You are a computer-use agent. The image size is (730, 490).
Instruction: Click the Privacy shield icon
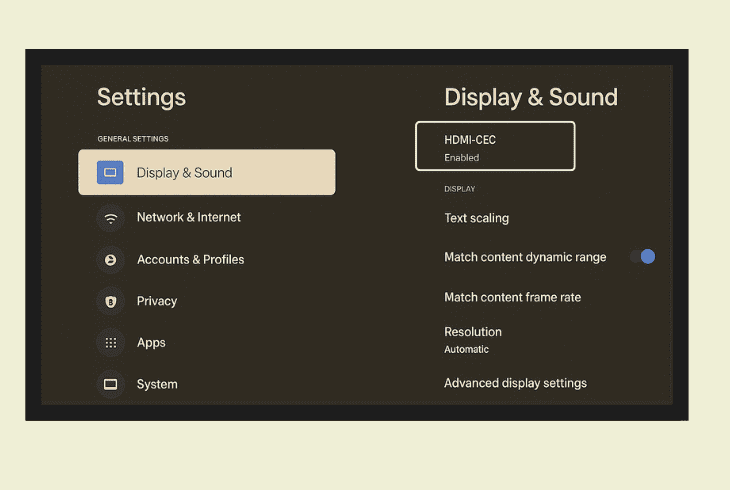click(110, 301)
